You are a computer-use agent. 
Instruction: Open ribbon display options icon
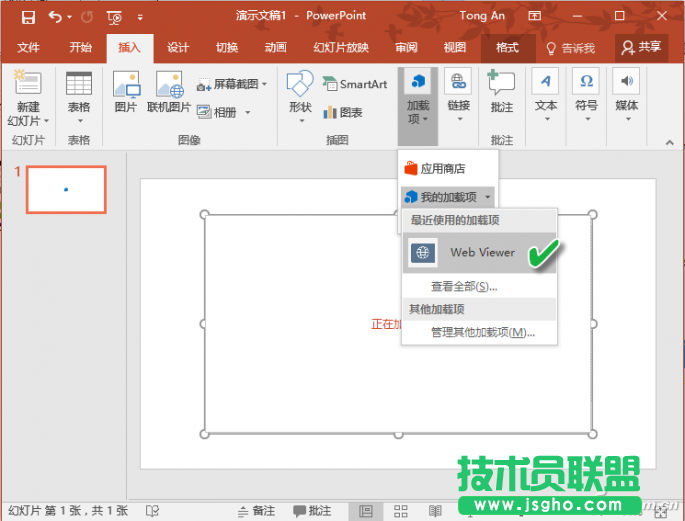click(535, 16)
